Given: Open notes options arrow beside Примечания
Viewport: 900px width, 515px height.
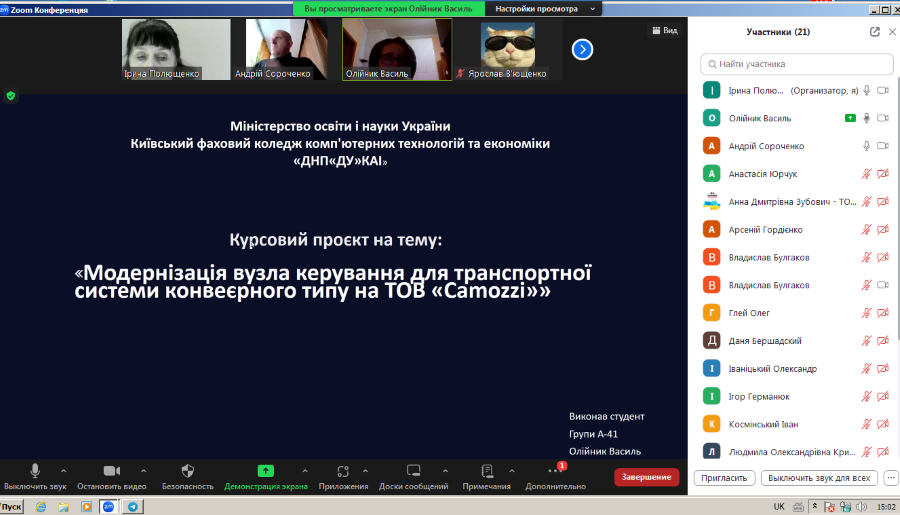Looking at the screenshot, I should tap(511, 471).
